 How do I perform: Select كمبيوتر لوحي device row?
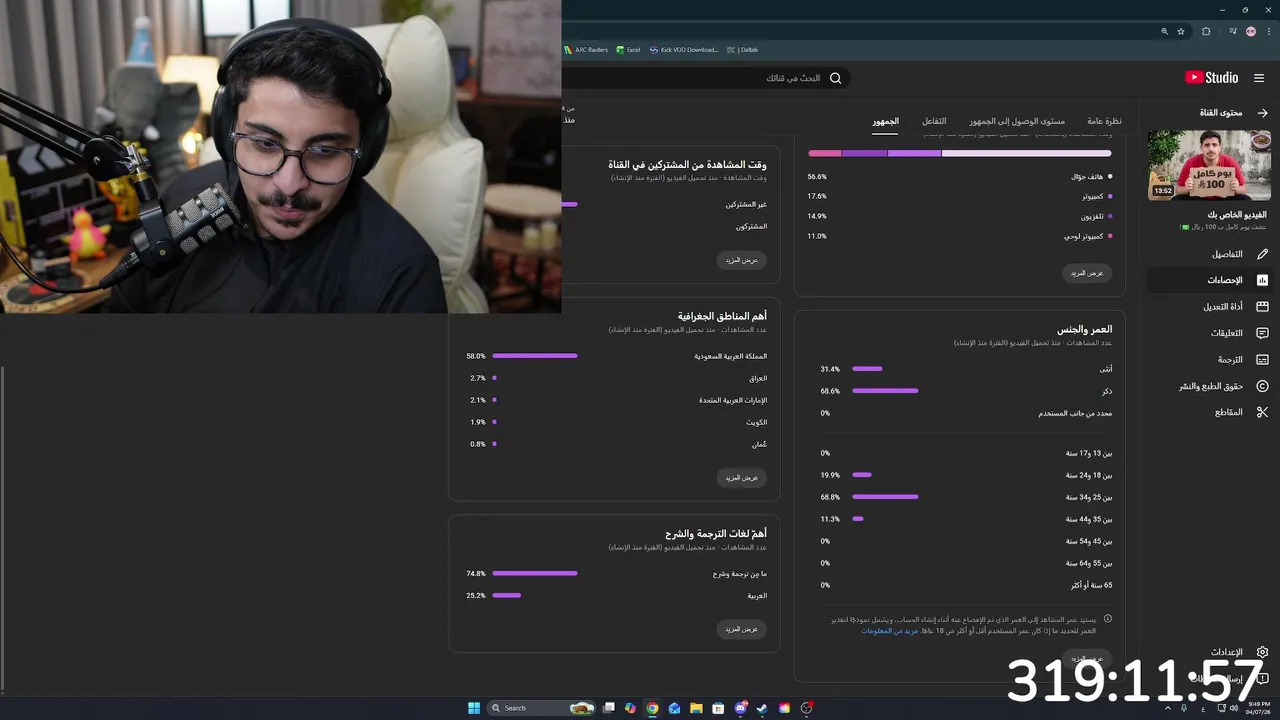pos(960,237)
